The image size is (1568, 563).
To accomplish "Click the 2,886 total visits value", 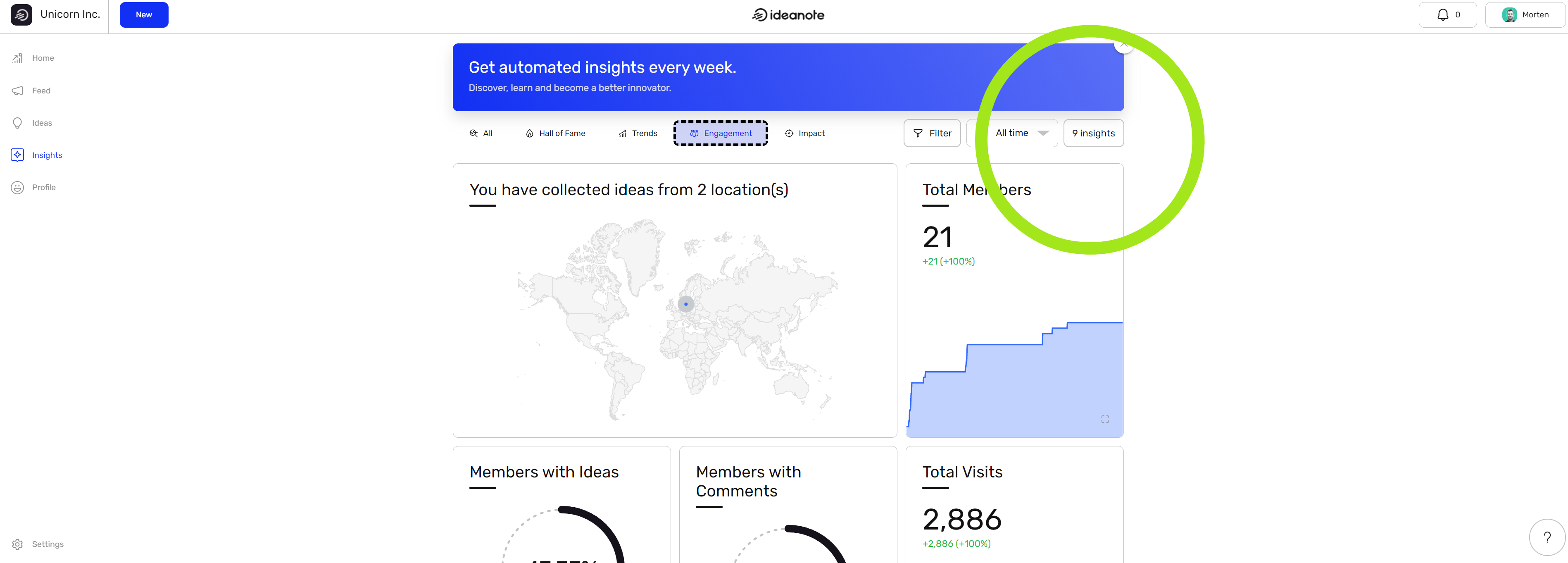I will [962, 520].
